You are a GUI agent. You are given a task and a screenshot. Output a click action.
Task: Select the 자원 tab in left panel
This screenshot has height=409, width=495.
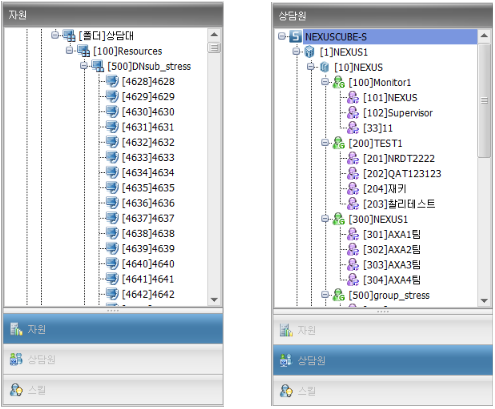tap(113, 329)
